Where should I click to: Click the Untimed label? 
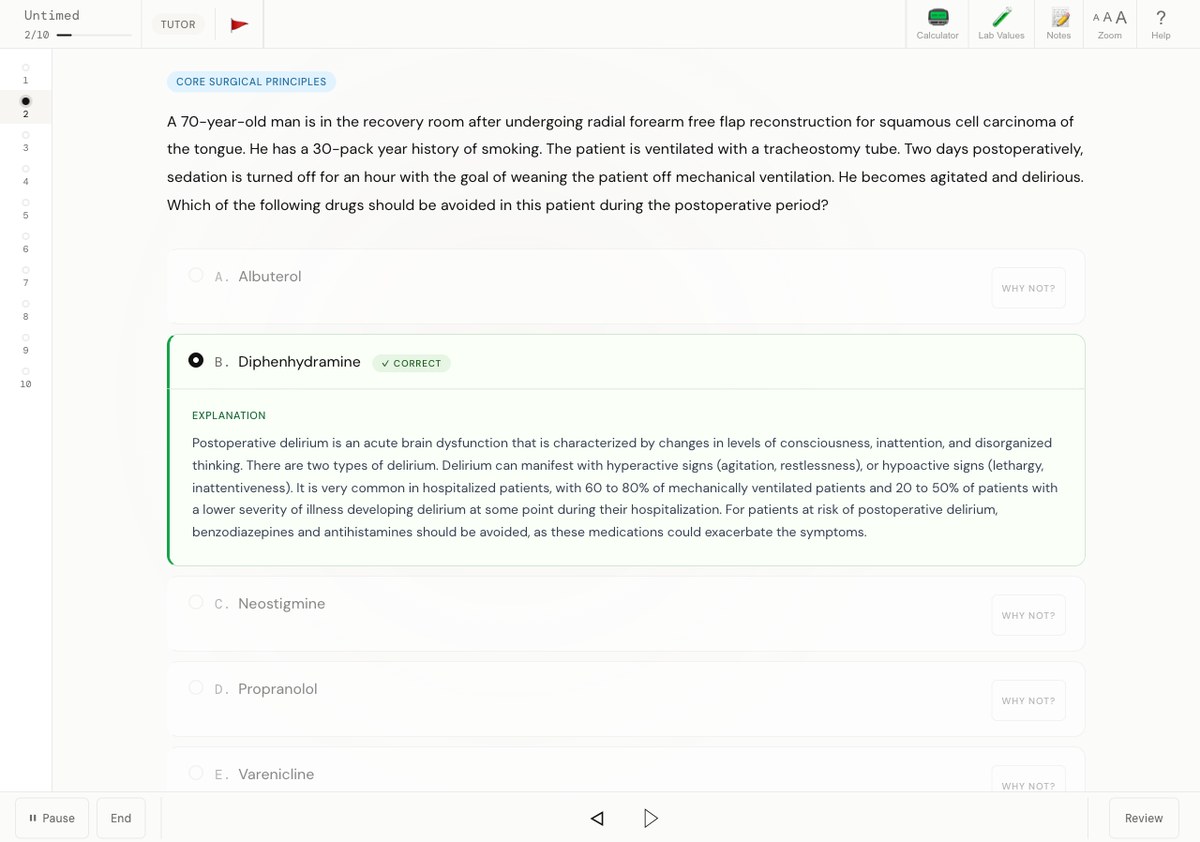pos(52,15)
